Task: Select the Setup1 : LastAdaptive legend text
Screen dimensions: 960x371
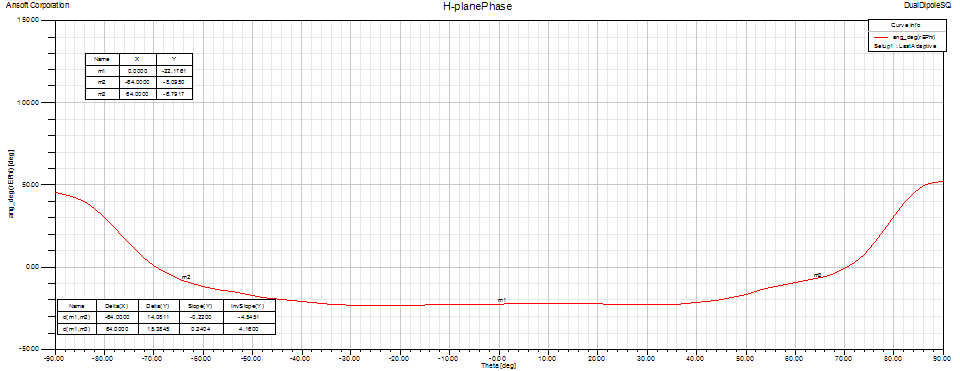Action: tap(906, 46)
